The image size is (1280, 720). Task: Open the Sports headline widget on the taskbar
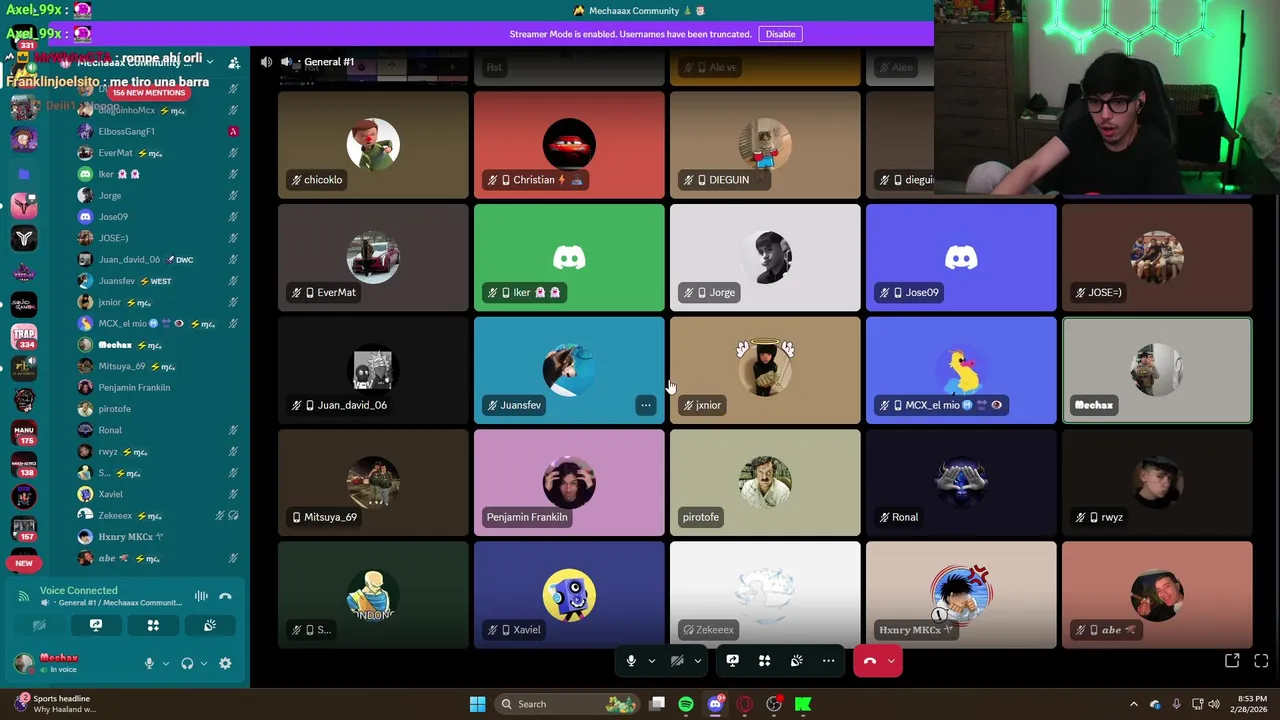[x=56, y=704]
